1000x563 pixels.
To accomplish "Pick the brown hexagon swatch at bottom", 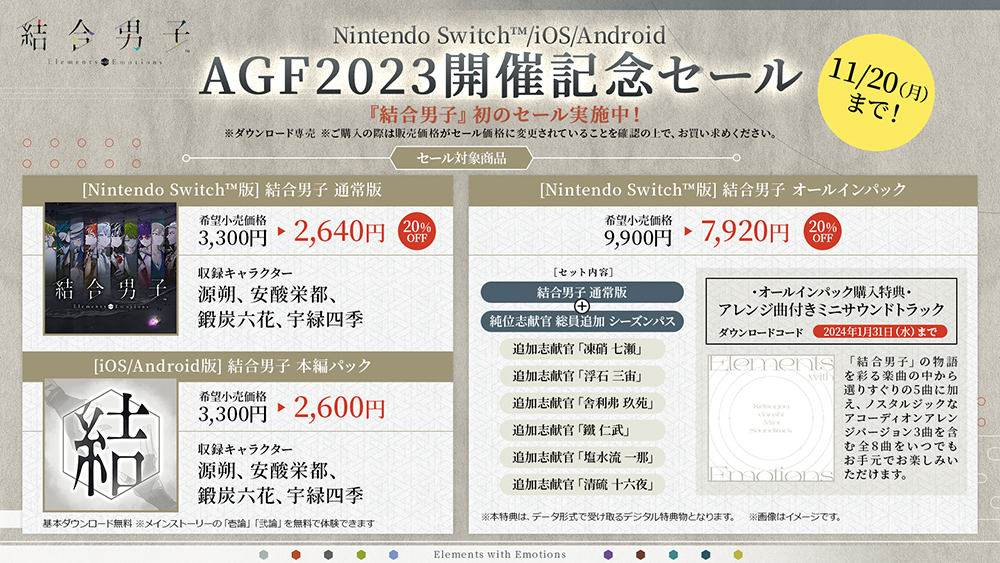I will click(640, 555).
